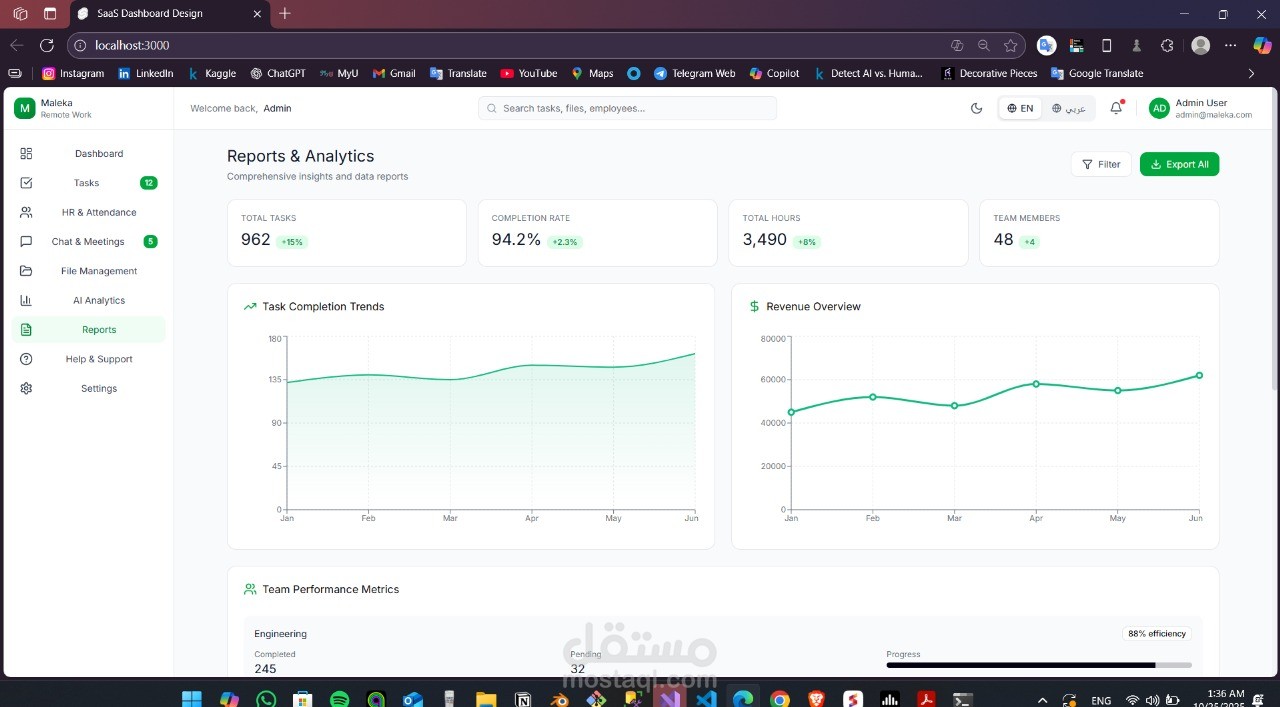
Task: Open the YouTube bookmark
Action: coord(528,73)
